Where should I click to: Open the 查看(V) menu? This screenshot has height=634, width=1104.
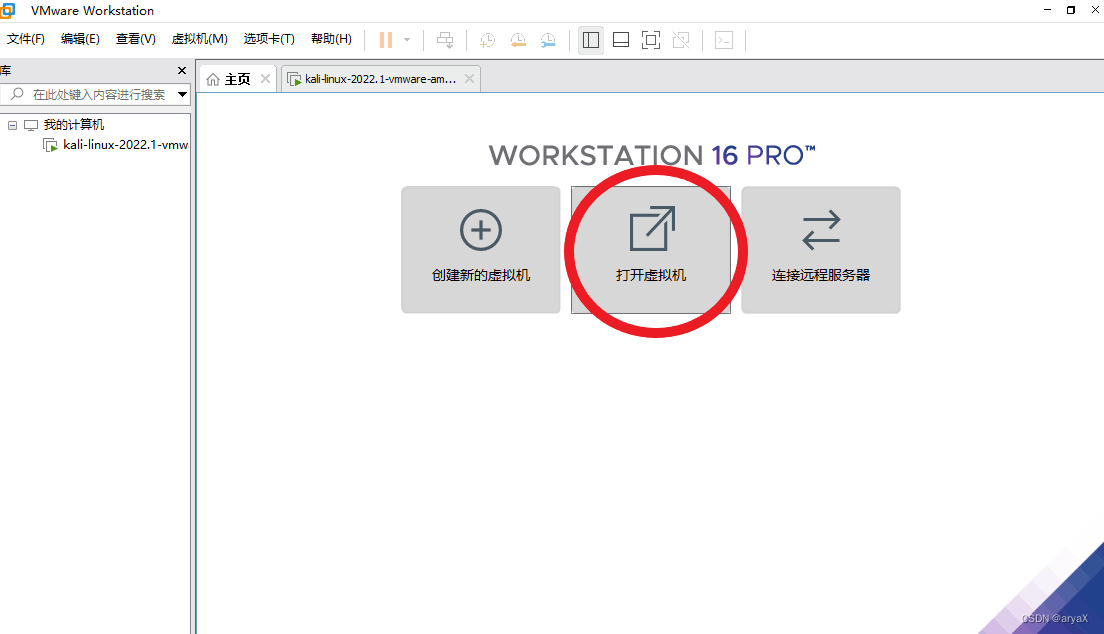(x=136, y=39)
